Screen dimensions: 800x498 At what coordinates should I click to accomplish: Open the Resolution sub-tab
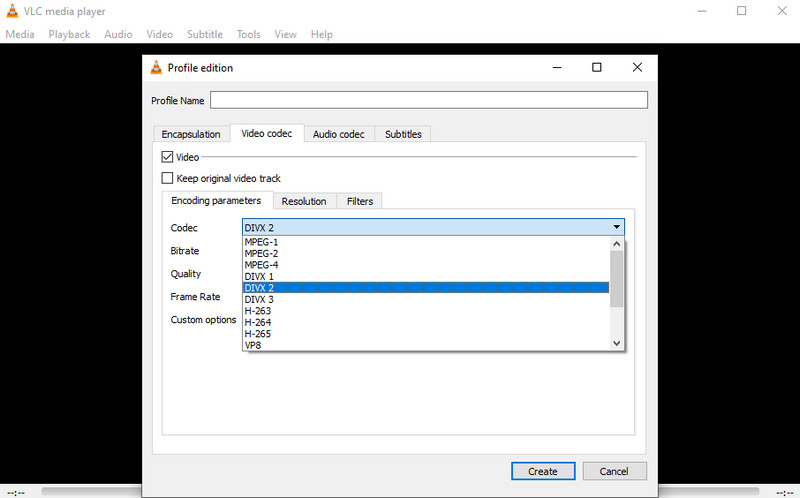click(304, 201)
